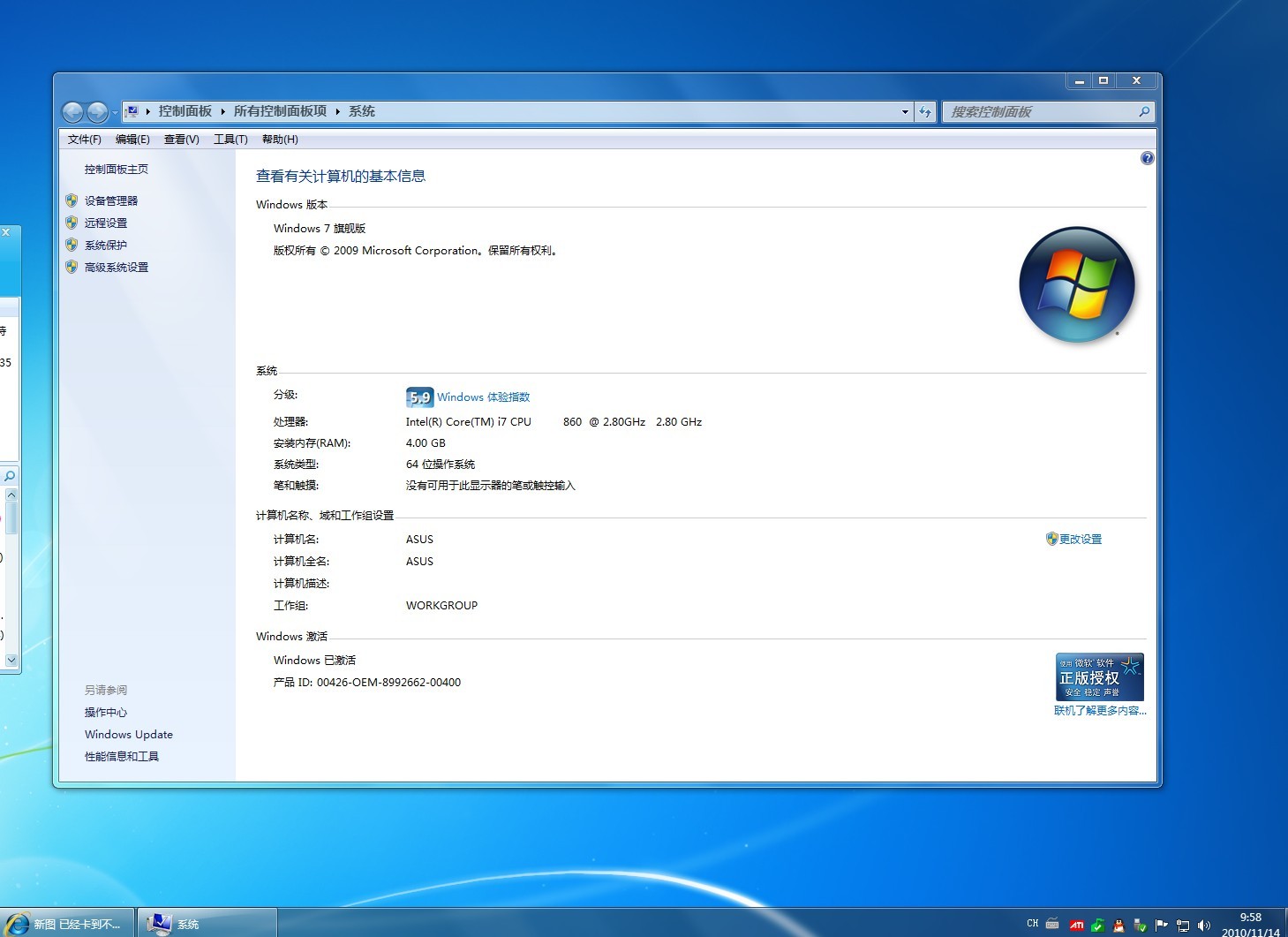Viewport: 1288px width, 937px height.
Task: Expand the arrow before 控制面板 in breadcrumb
Action: [148, 112]
